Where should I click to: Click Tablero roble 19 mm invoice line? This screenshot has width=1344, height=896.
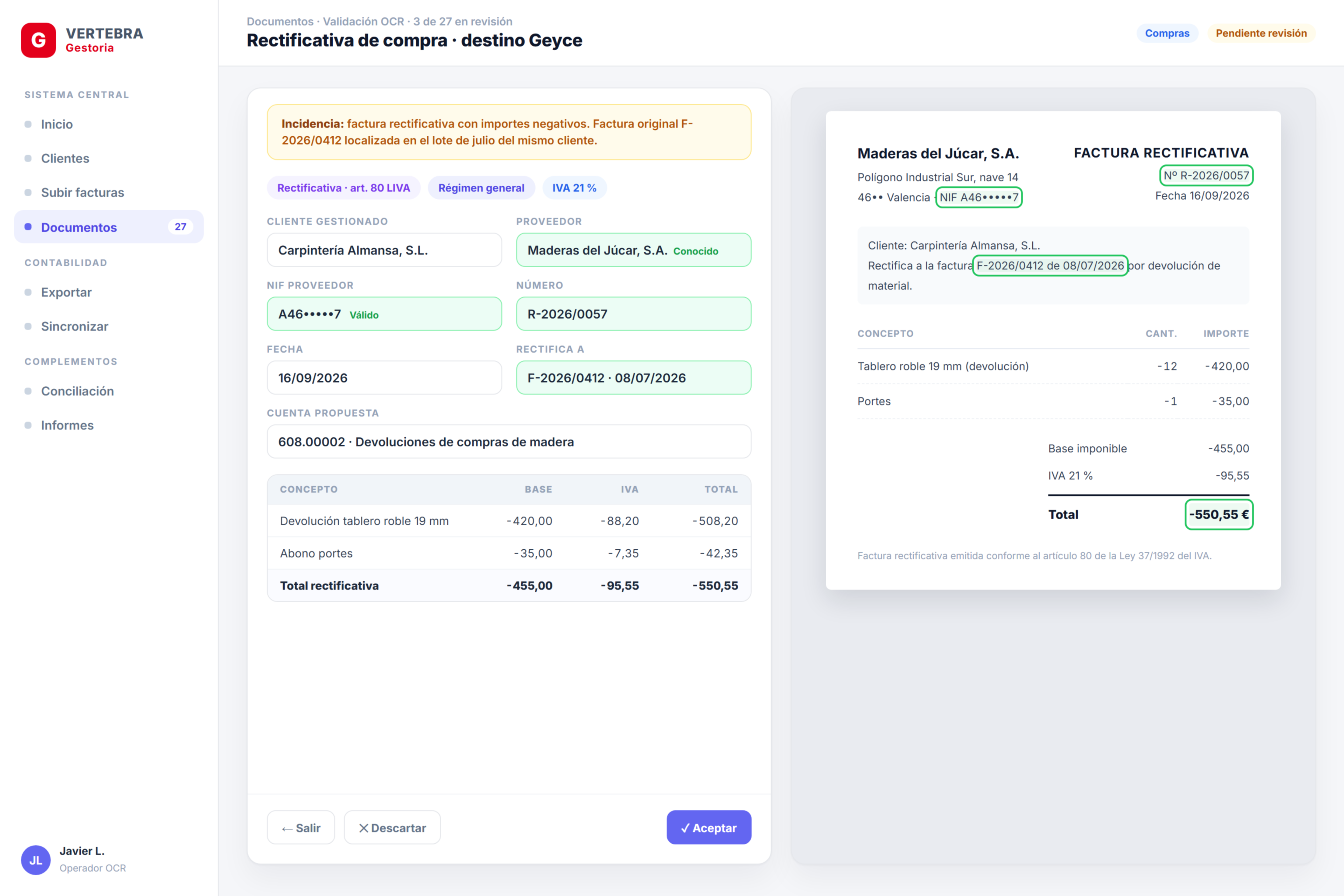(x=1053, y=366)
